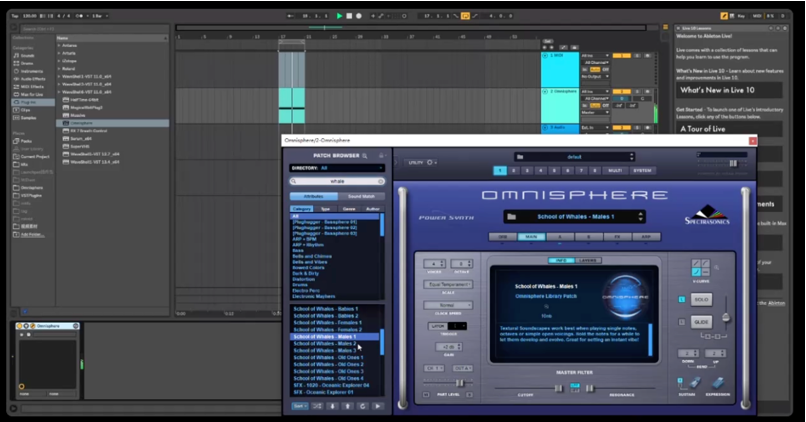Image resolution: width=806 pixels, height=422 pixels.
Task: Open the A Tour of Live lesson
Action: 729,129
